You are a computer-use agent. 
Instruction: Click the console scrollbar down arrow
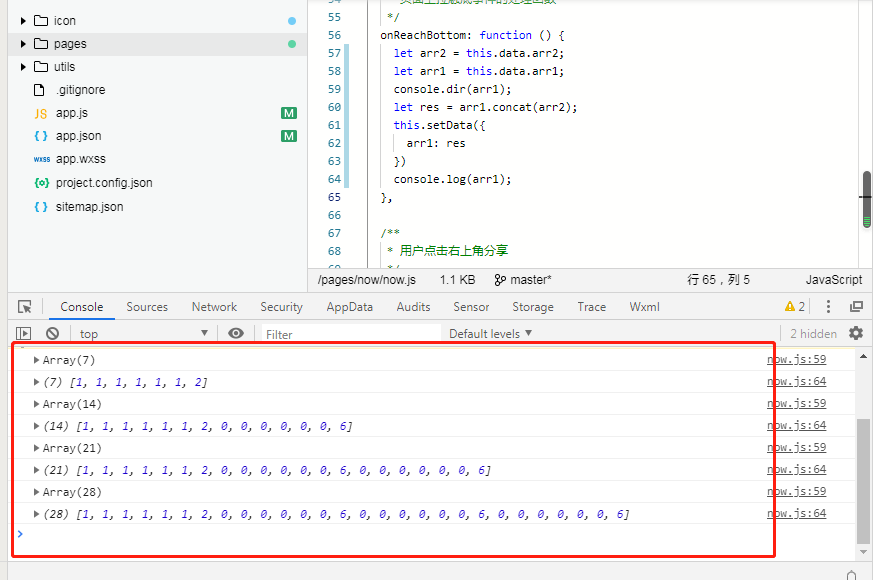[x=863, y=552]
